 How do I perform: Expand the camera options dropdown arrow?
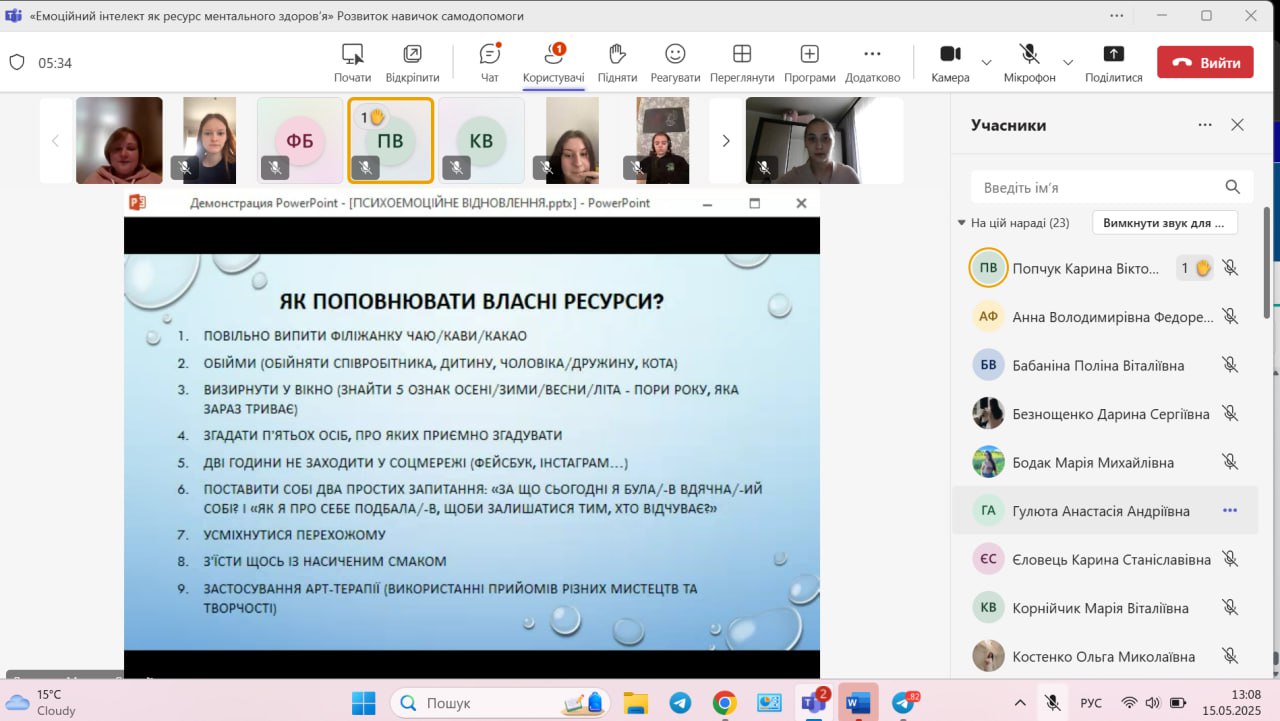[987, 62]
